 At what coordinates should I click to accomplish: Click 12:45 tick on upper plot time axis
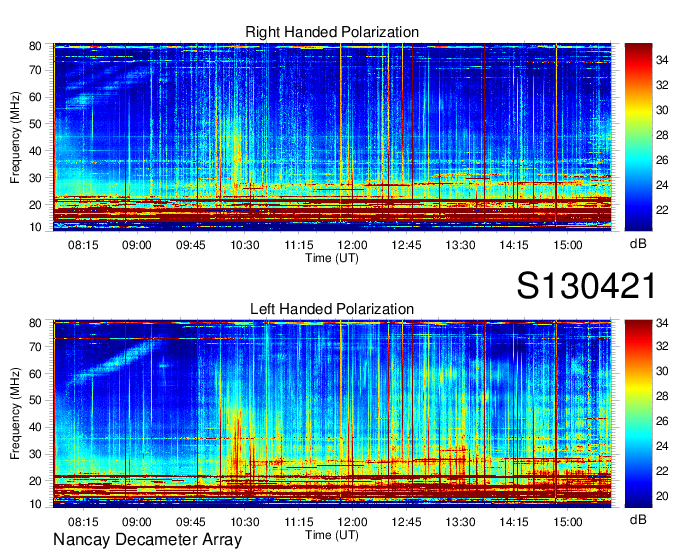[x=406, y=245]
